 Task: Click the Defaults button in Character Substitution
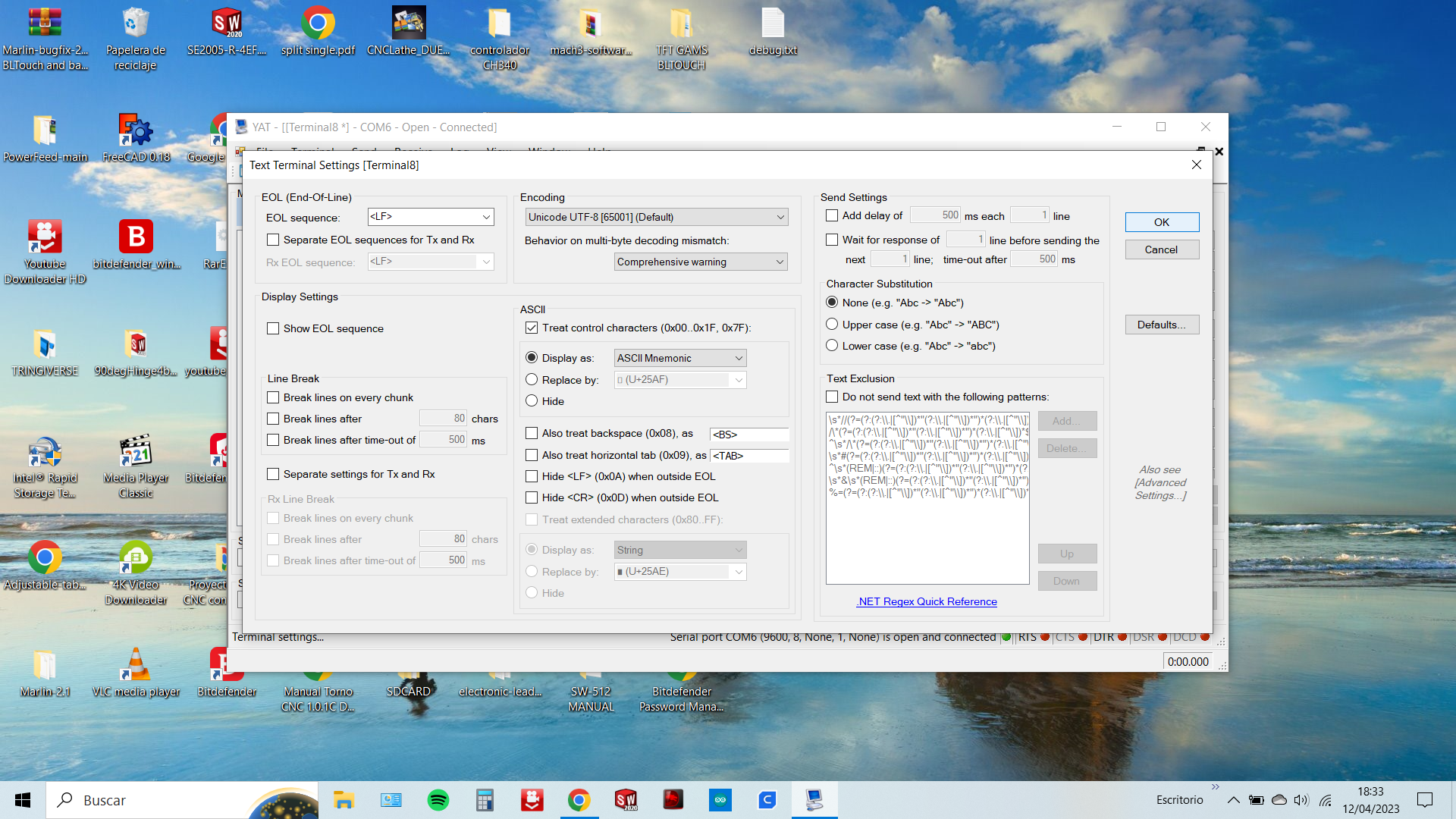pyautogui.click(x=1161, y=323)
